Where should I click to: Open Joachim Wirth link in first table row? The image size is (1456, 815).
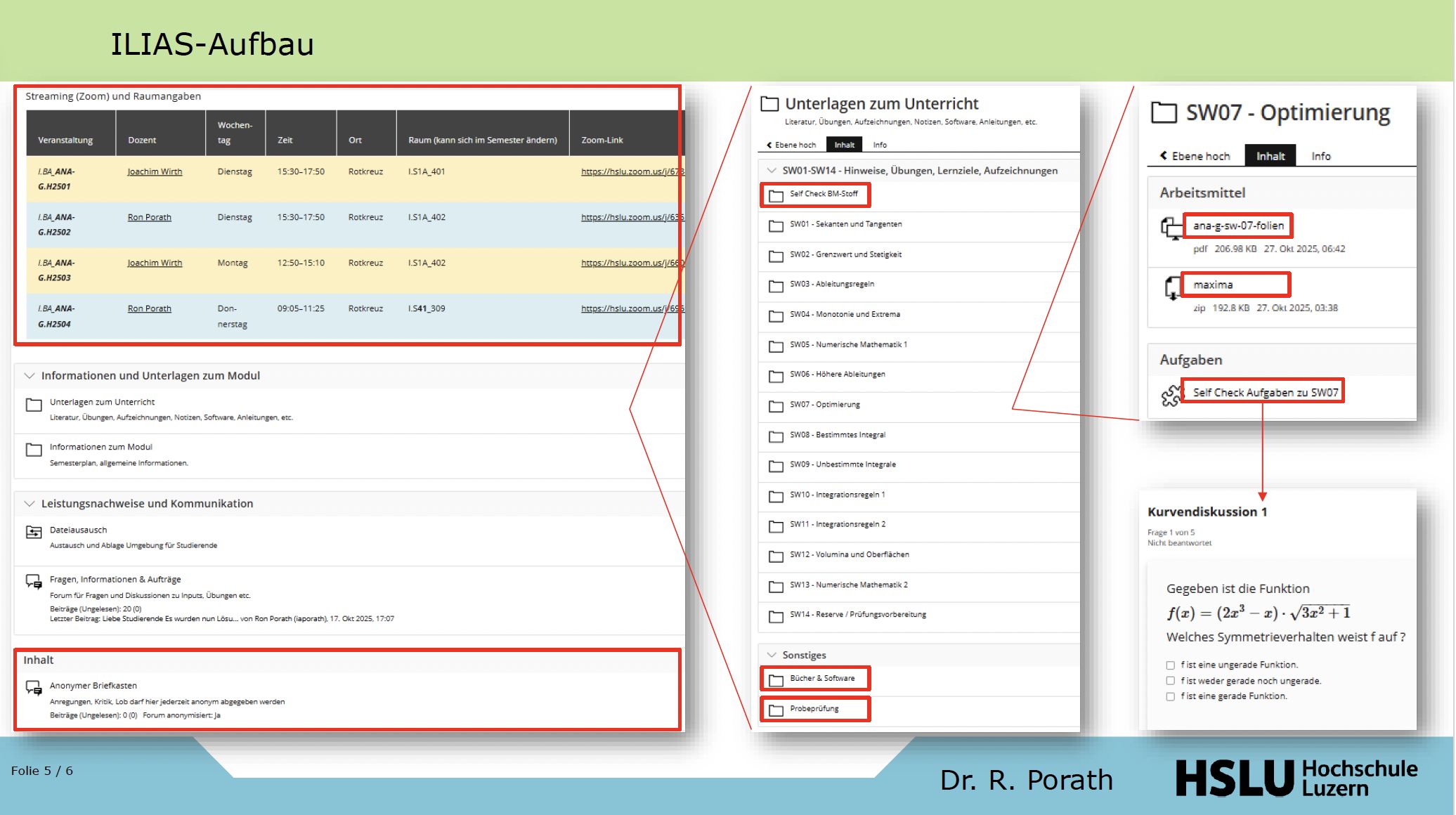(155, 171)
